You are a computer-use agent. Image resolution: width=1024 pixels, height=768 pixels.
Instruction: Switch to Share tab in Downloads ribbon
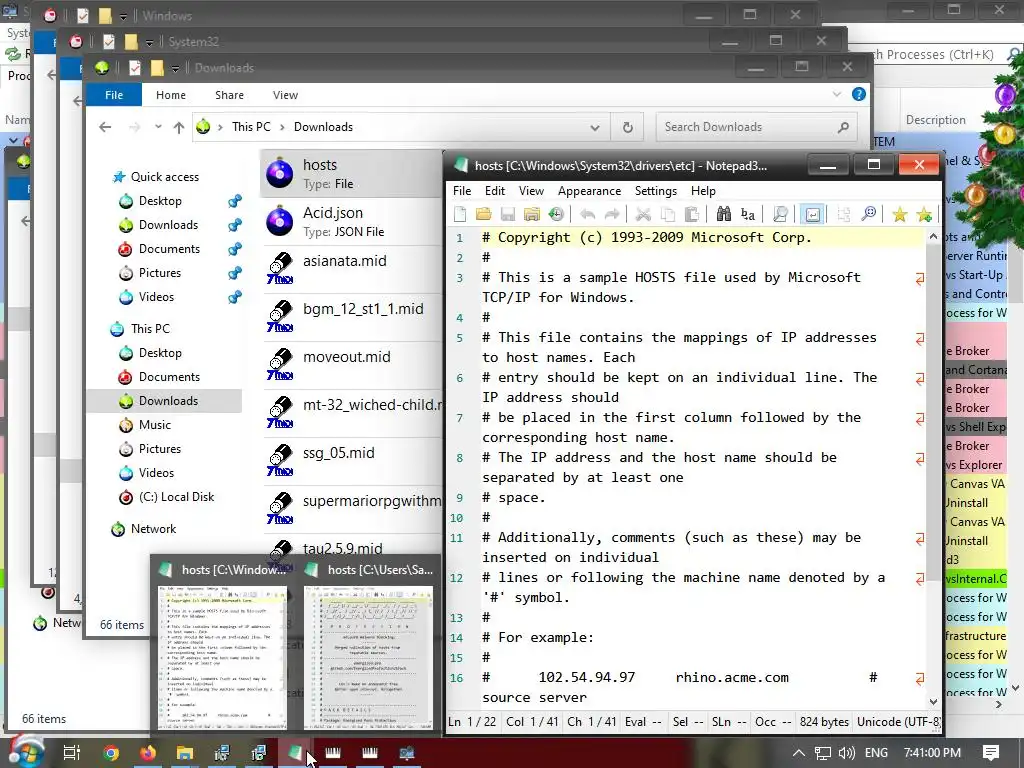[229, 95]
